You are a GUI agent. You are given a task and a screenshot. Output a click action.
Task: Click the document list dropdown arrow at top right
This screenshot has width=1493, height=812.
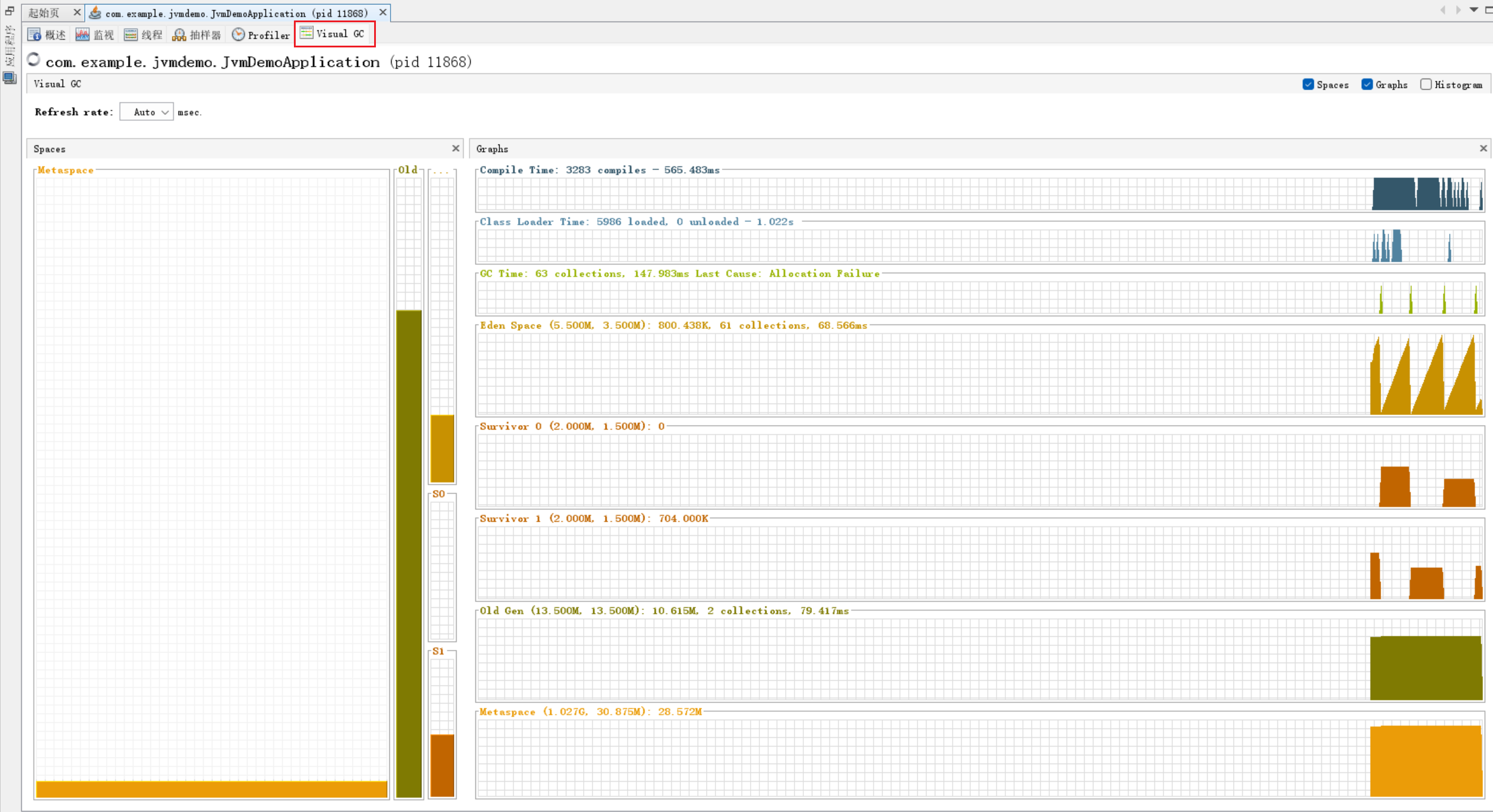click(1474, 9)
